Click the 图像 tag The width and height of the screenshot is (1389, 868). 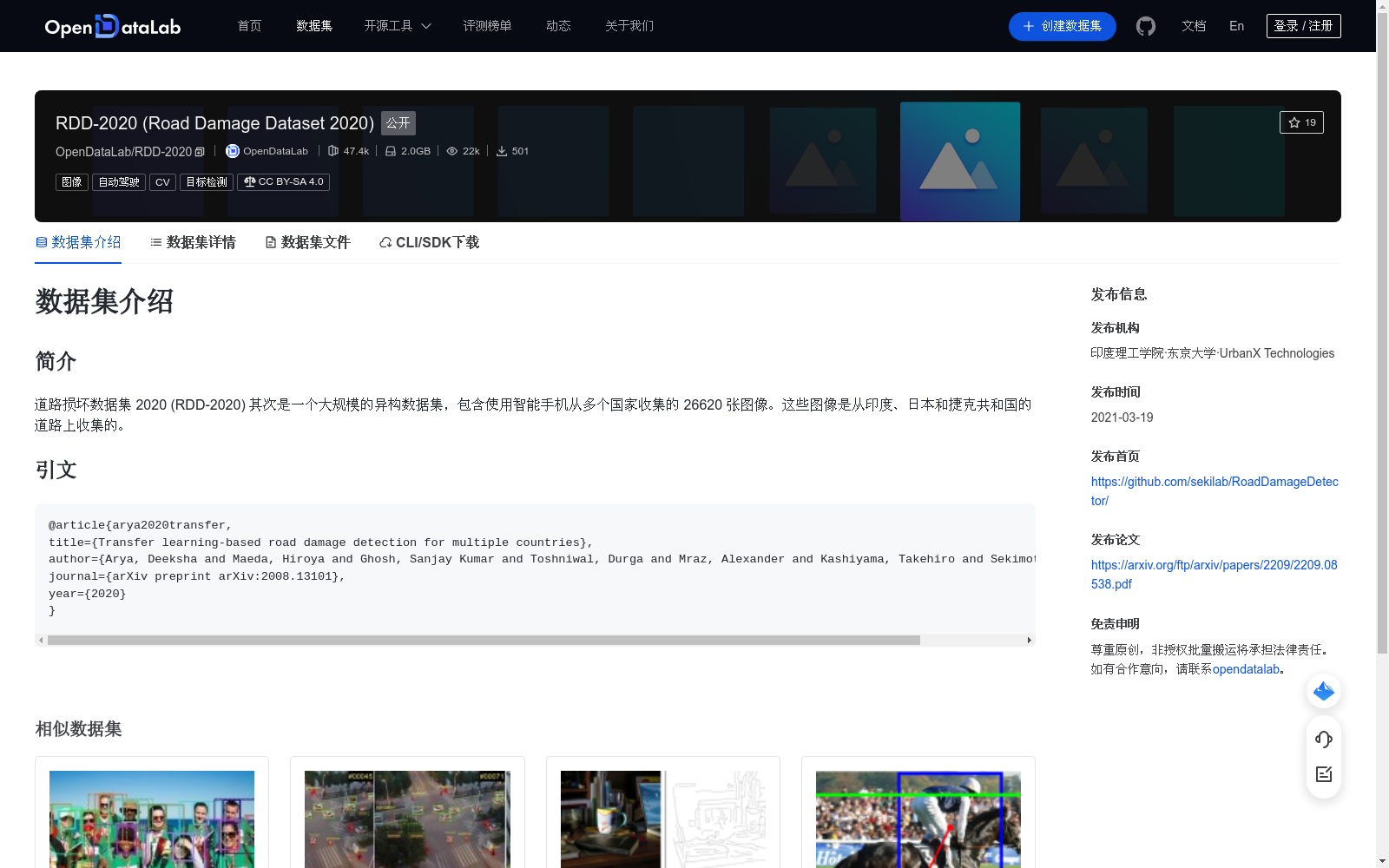(x=72, y=182)
